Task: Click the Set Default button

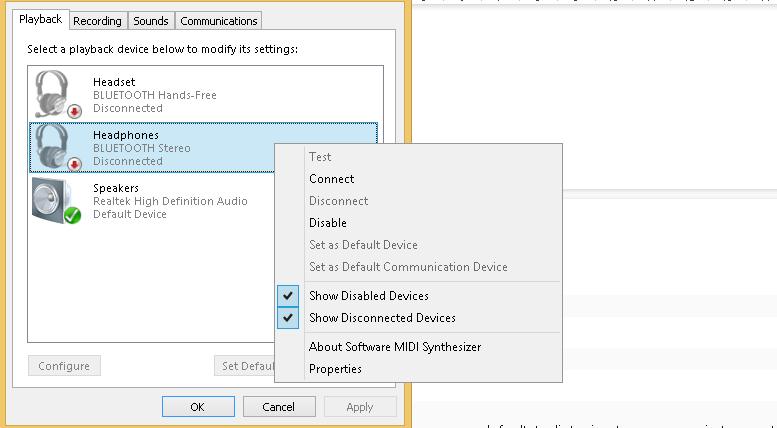Action: pyautogui.click(x=245, y=366)
